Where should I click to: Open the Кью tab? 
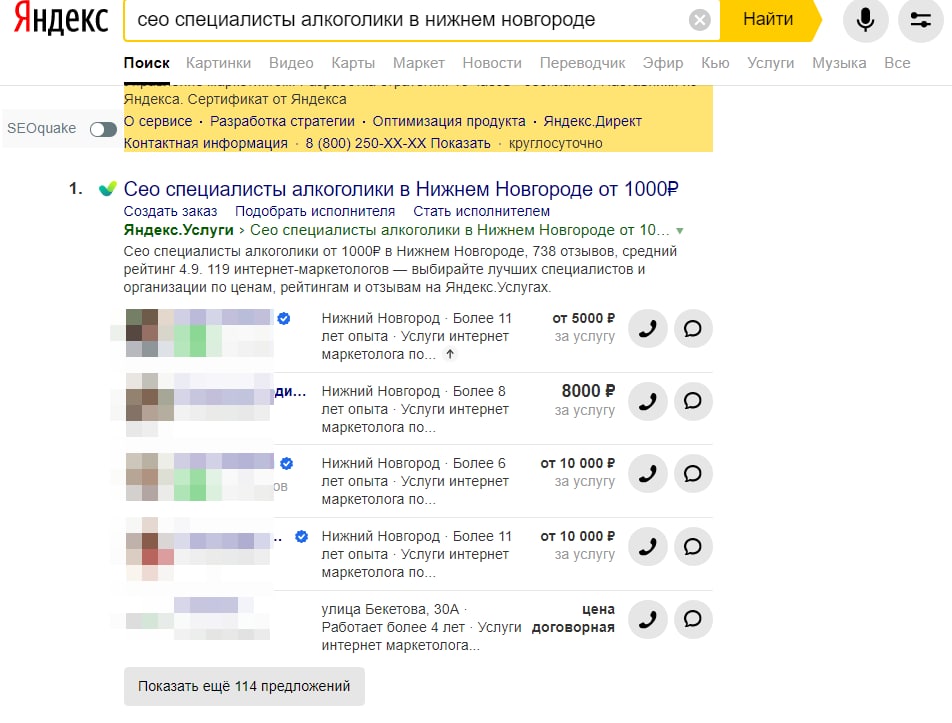[715, 63]
